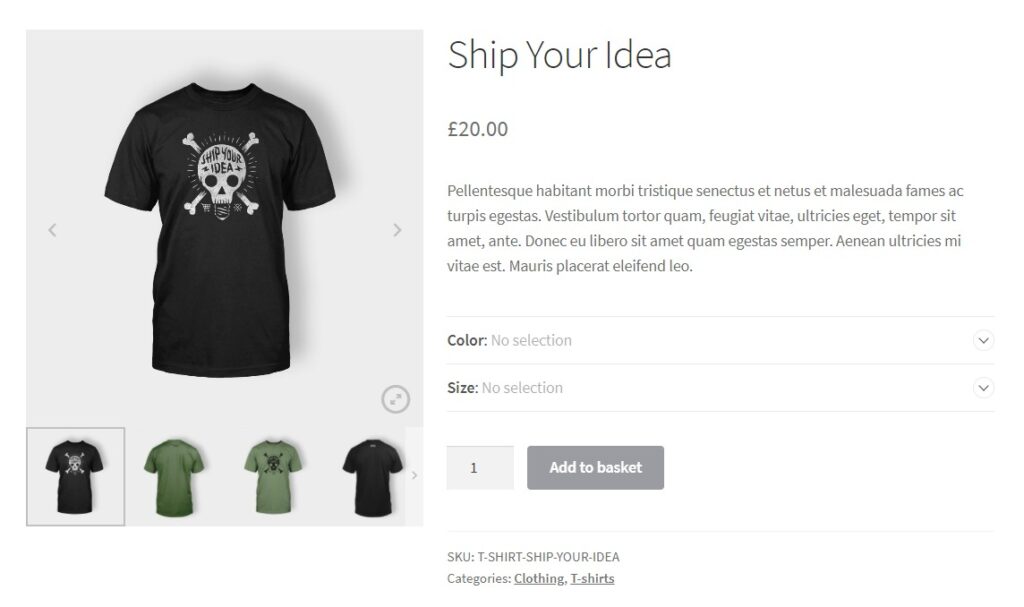Expand the Size chevron icon

(x=983, y=387)
